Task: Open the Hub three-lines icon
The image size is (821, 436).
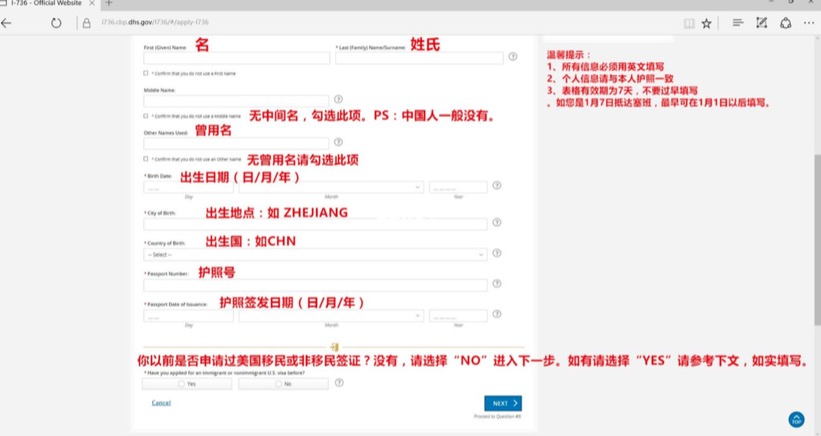Action: 737,22
